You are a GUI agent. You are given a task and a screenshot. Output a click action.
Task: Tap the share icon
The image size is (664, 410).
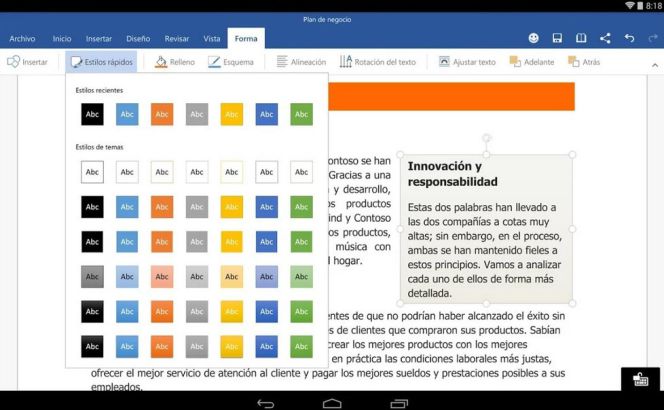click(605, 38)
